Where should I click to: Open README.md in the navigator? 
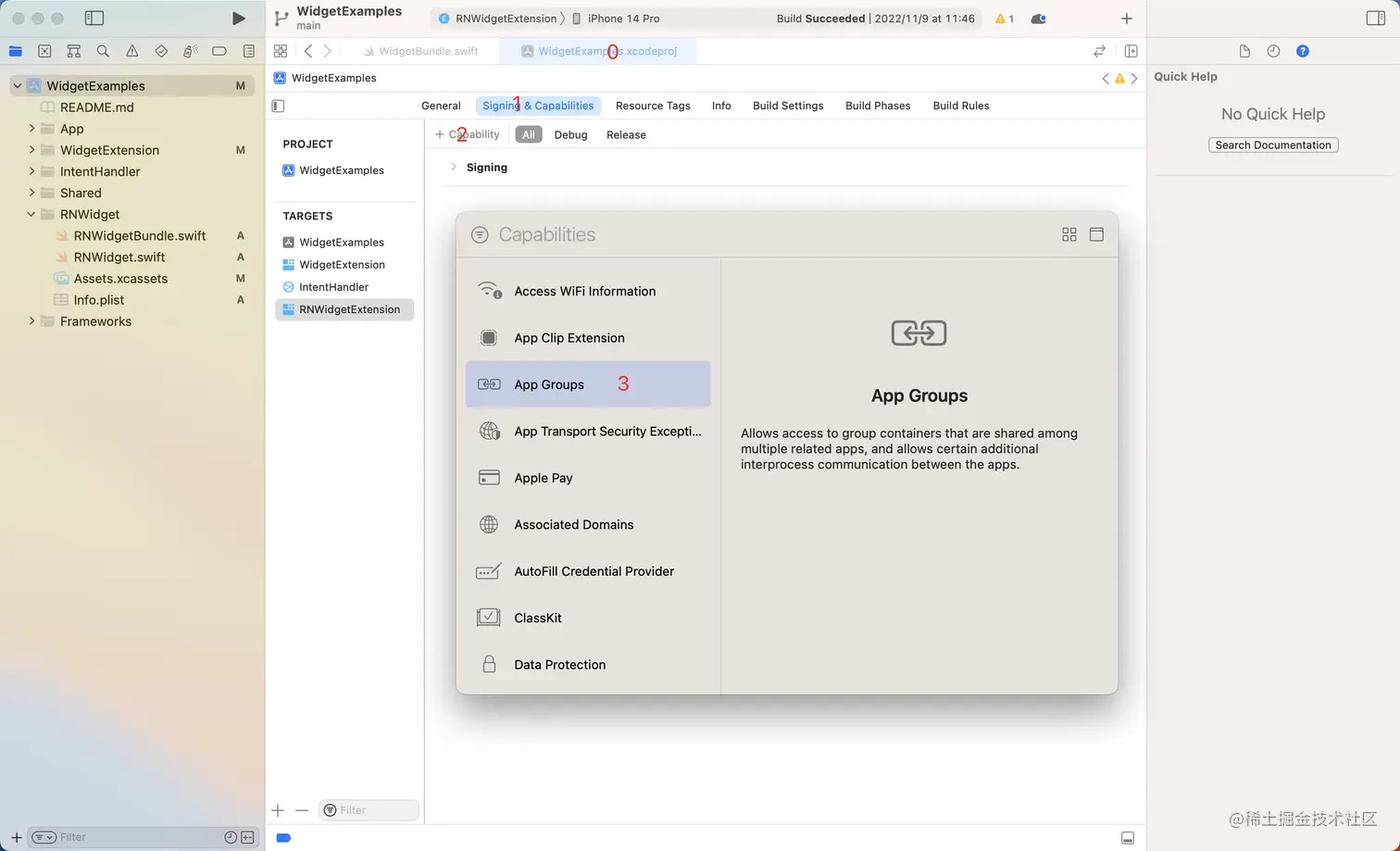tap(96, 107)
